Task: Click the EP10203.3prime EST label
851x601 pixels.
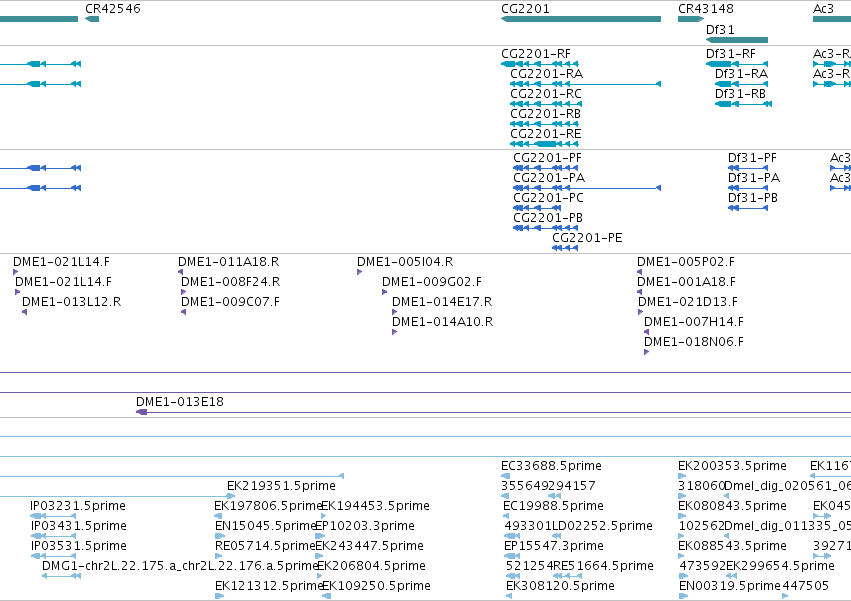Action: (365, 526)
